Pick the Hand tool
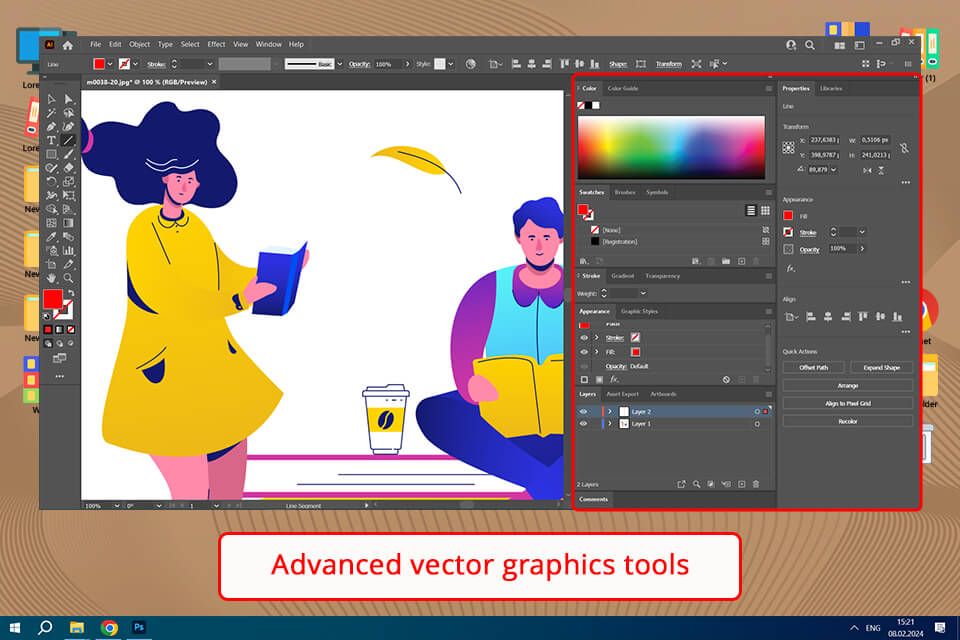This screenshot has width=960, height=640. pos(51,277)
